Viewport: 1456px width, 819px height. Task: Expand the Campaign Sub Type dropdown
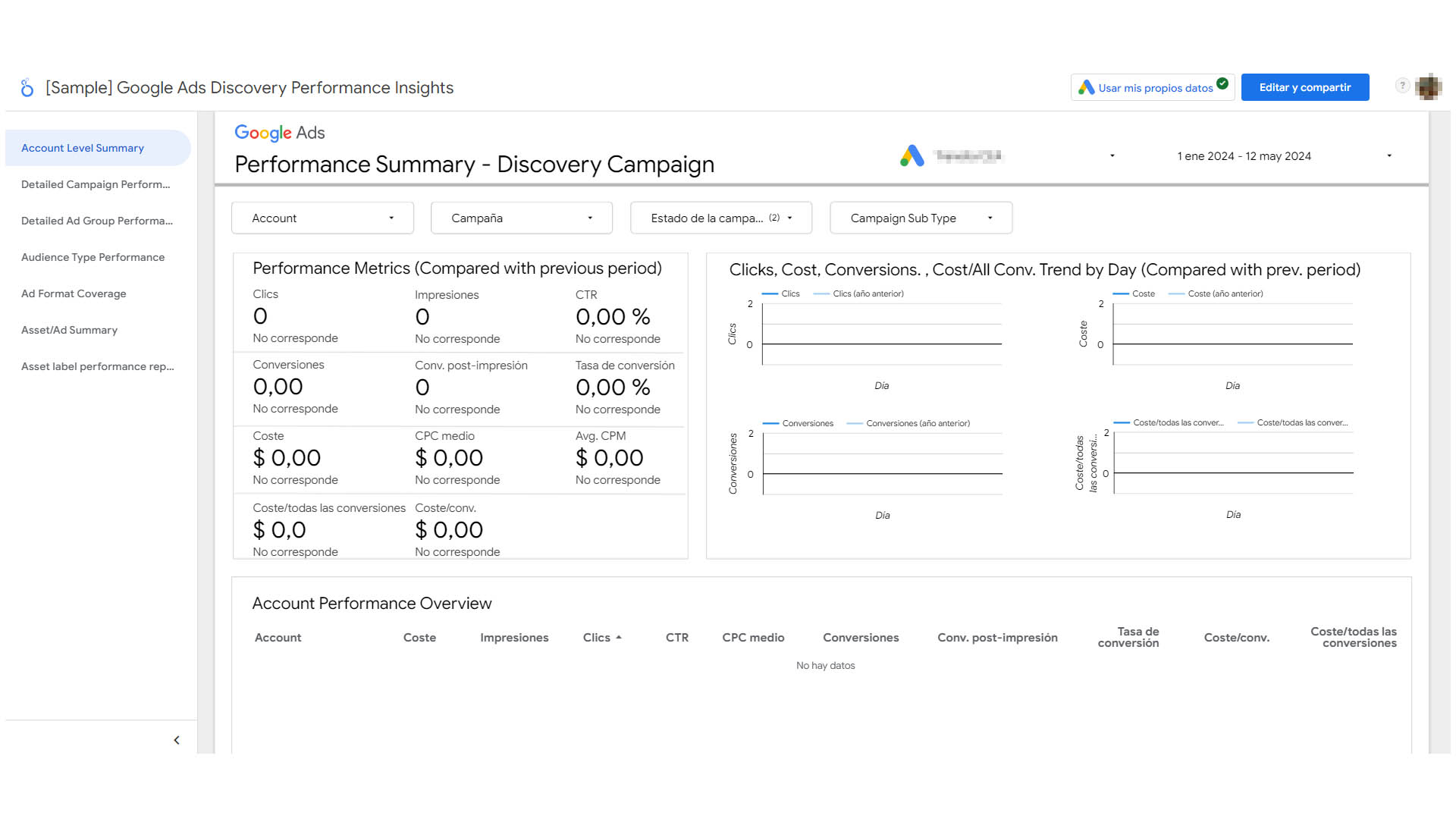pos(921,218)
